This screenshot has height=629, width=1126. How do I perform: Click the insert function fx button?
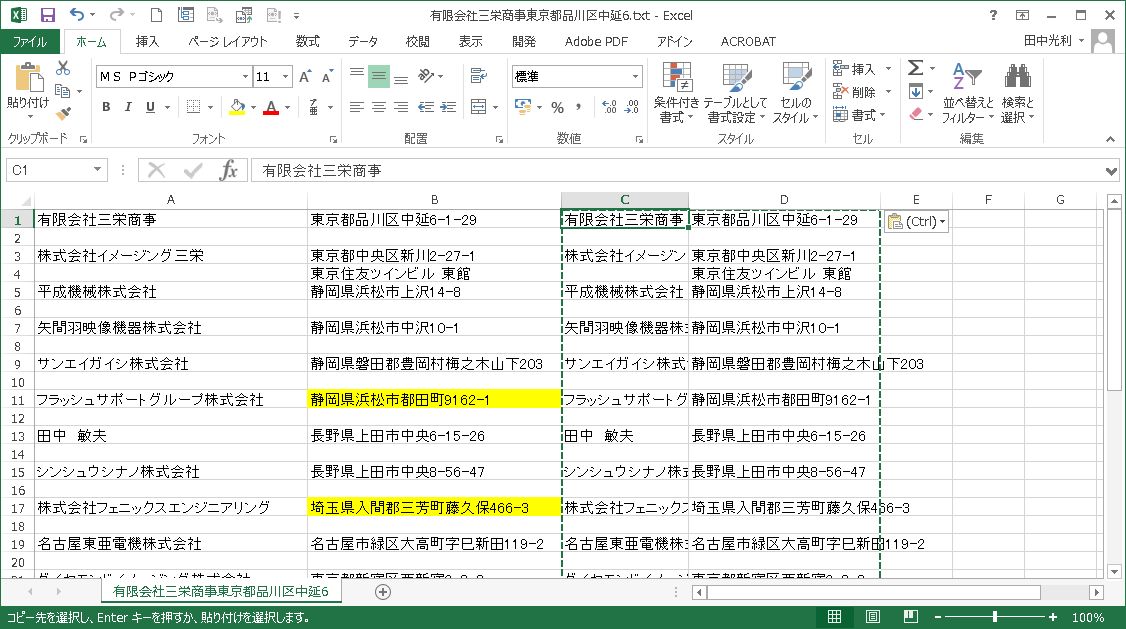(228, 170)
